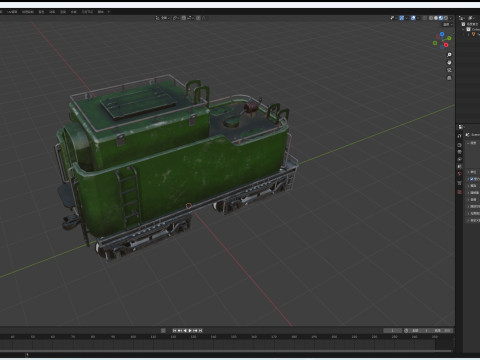Click the red X axis on navigation gizmo
This screenshot has width=480, height=360.
tap(446, 45)
